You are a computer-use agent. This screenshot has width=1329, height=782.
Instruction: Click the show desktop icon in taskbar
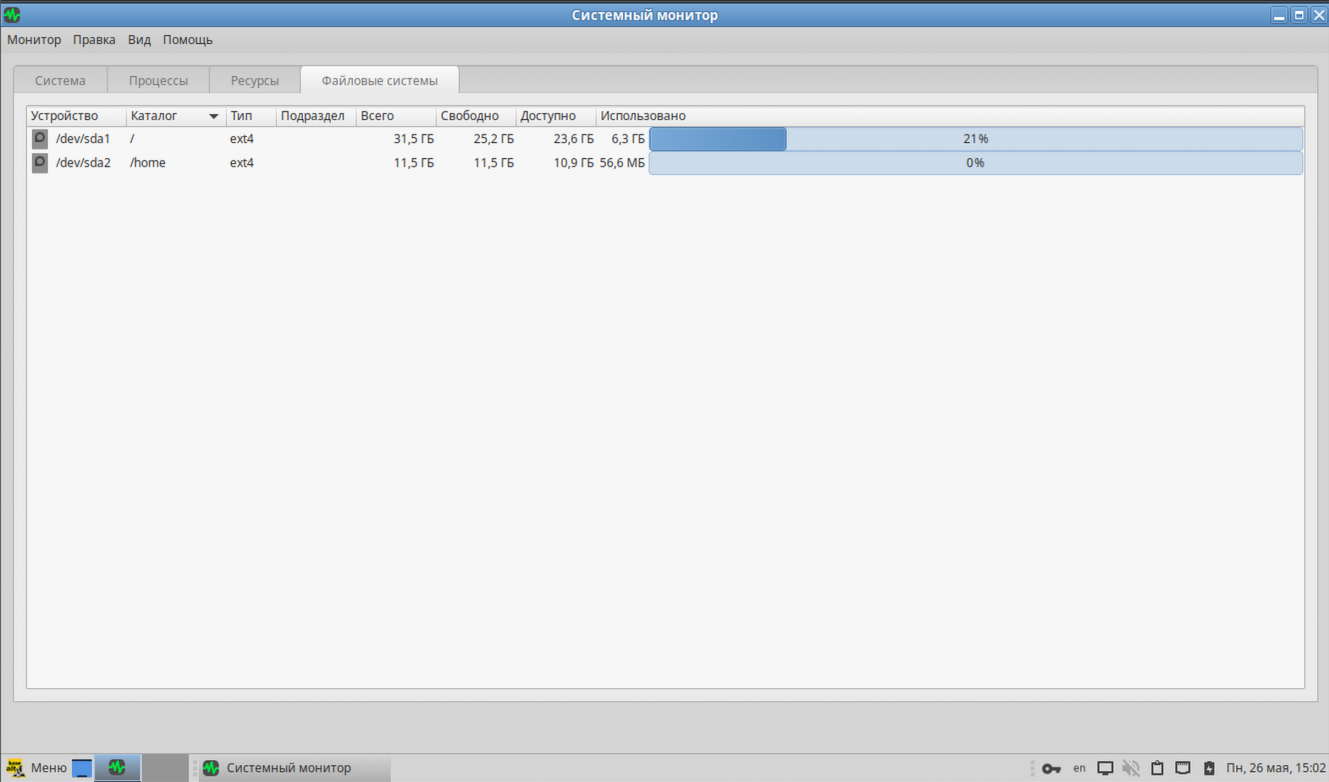(82, 768)
